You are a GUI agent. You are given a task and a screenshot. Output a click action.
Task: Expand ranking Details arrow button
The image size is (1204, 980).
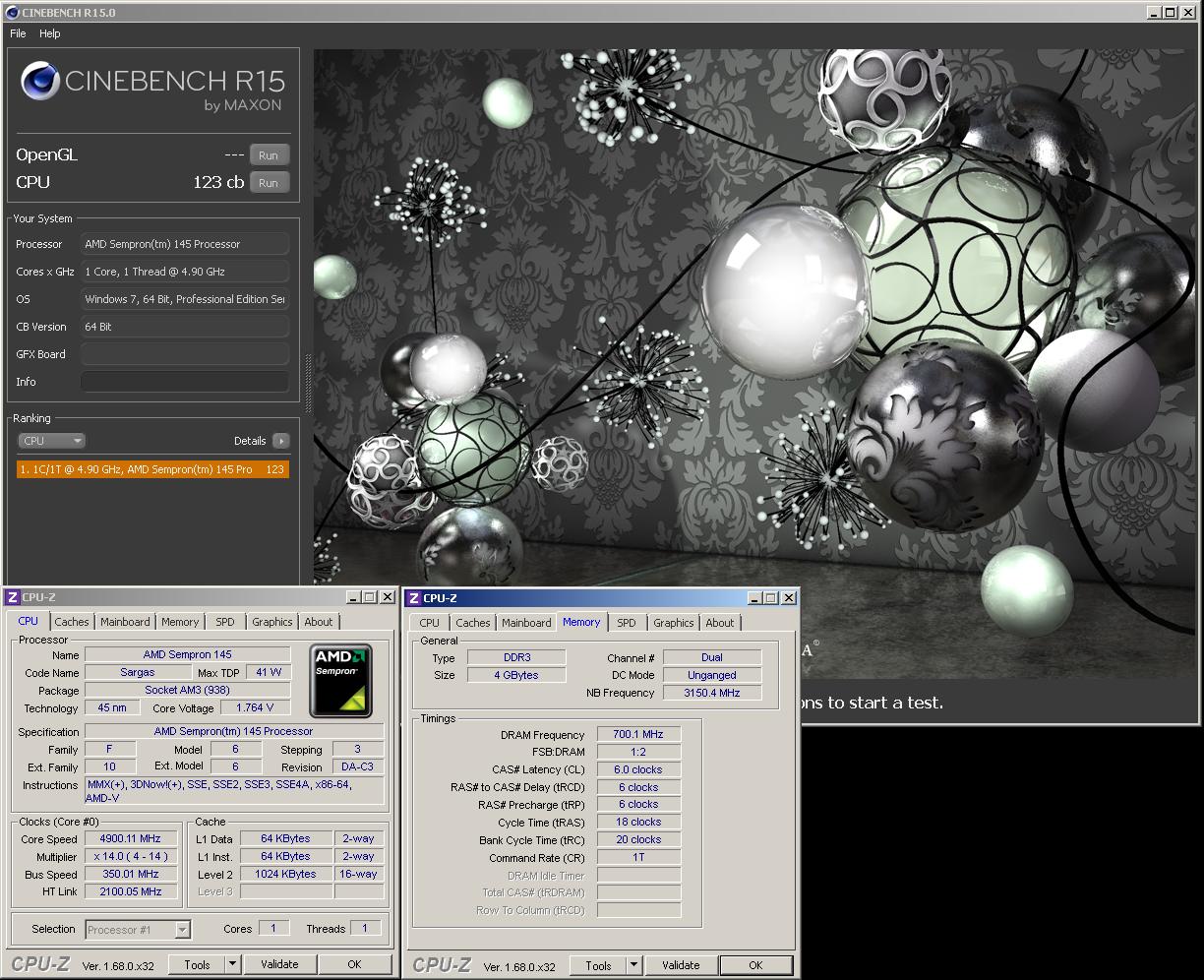(x=281, y=441)
